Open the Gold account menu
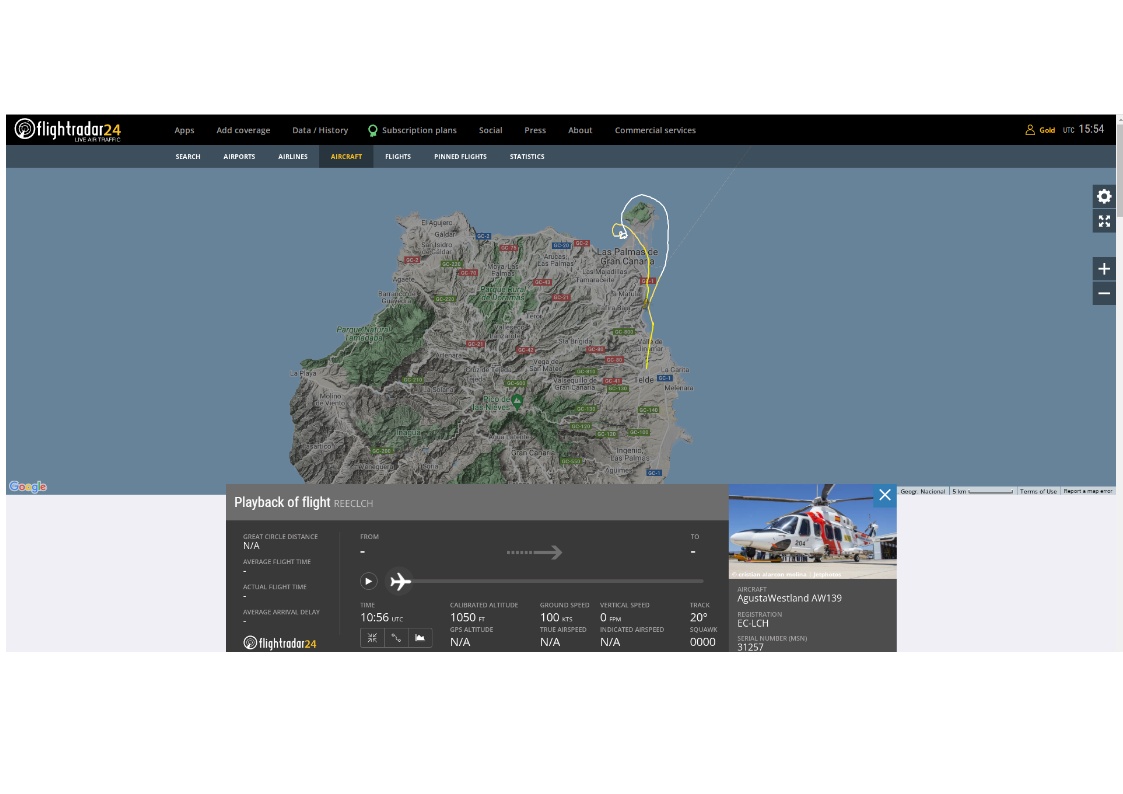Screen dimensions: 1123x794 click(x=1047, y=130)
